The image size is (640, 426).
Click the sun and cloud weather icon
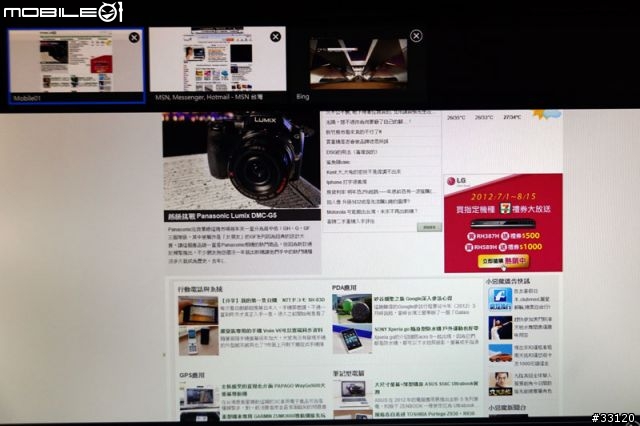click(547, 115)
